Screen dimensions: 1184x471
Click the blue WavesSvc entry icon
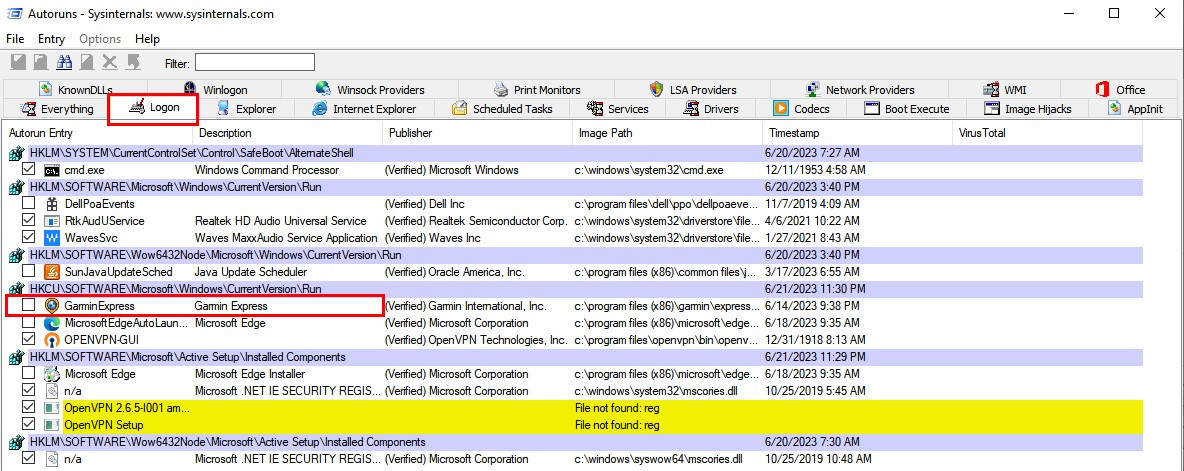click(x=51, y=238)
